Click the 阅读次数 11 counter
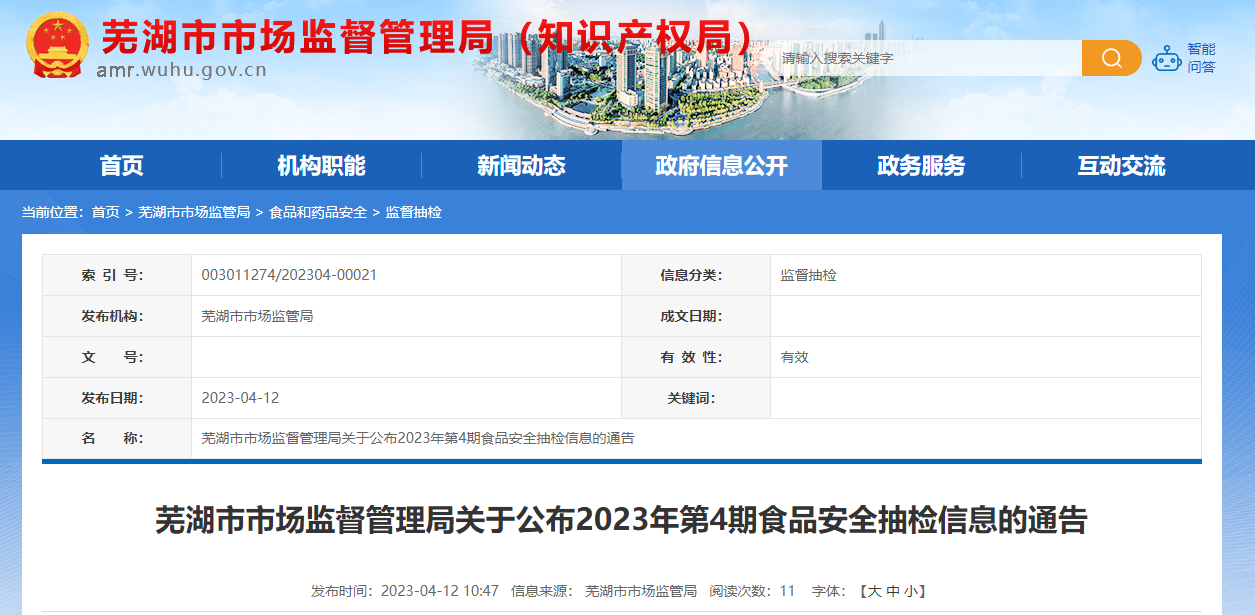 coord(753,591)
